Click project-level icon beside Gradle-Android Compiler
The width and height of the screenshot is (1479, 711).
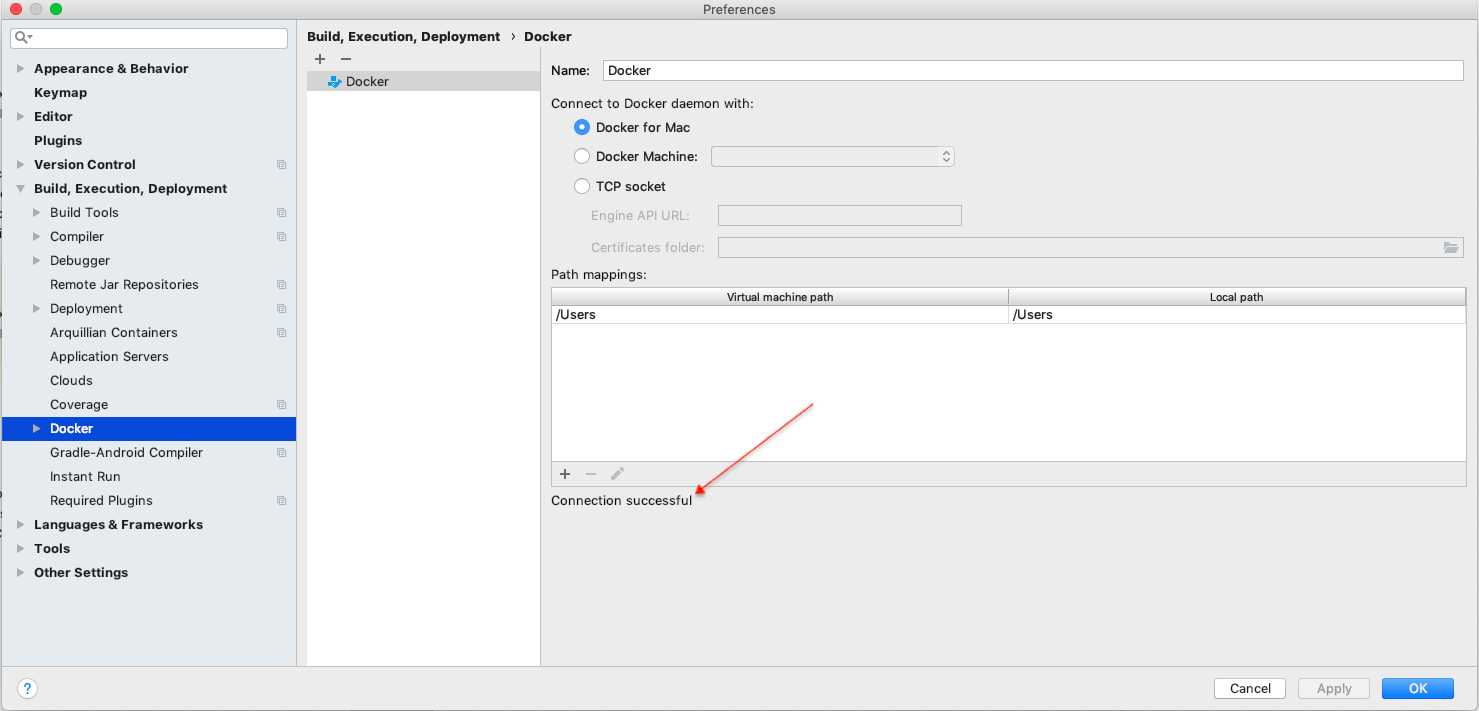282,452
